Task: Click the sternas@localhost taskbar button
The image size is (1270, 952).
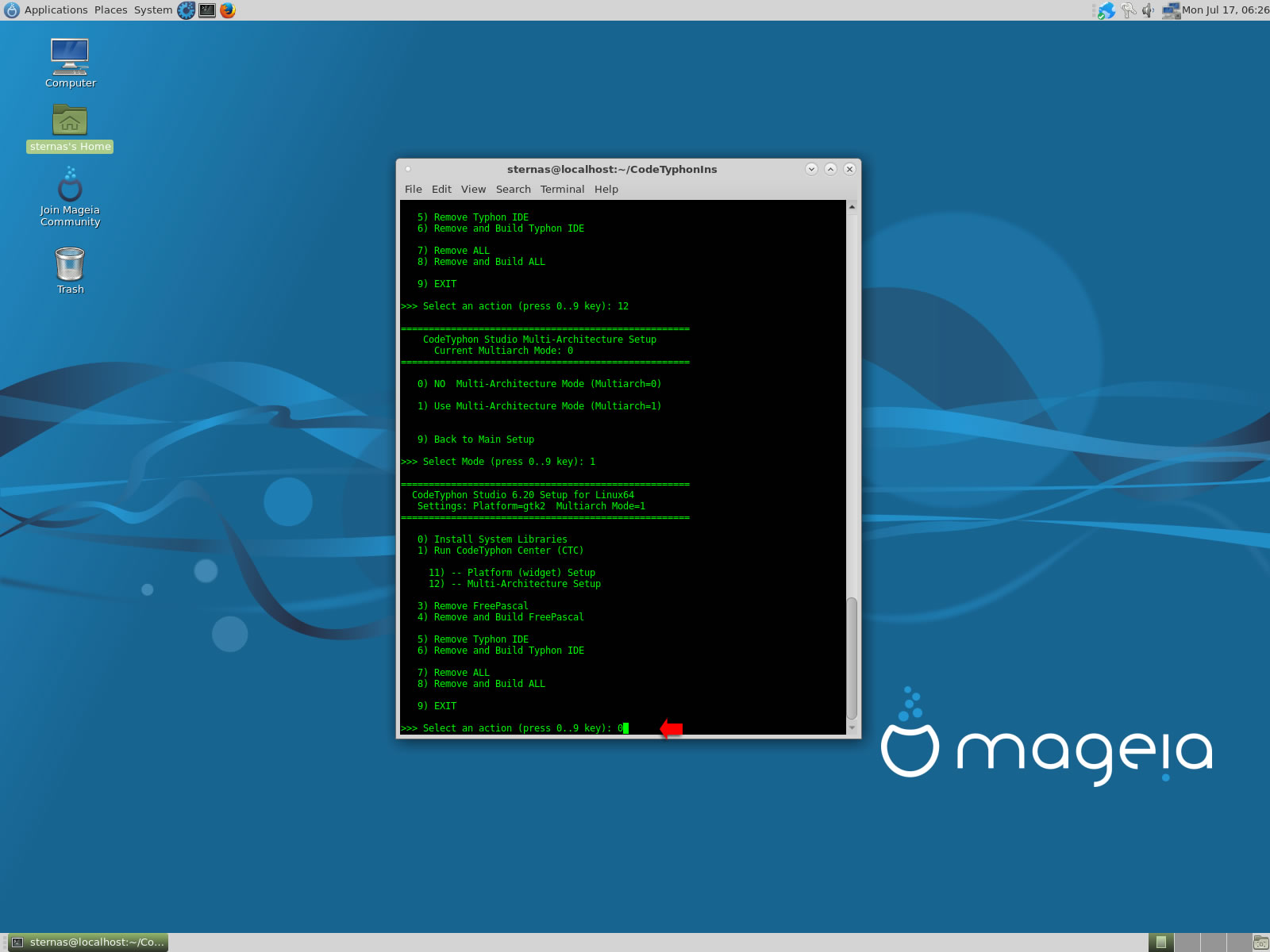Action: [x=89, y=942]
